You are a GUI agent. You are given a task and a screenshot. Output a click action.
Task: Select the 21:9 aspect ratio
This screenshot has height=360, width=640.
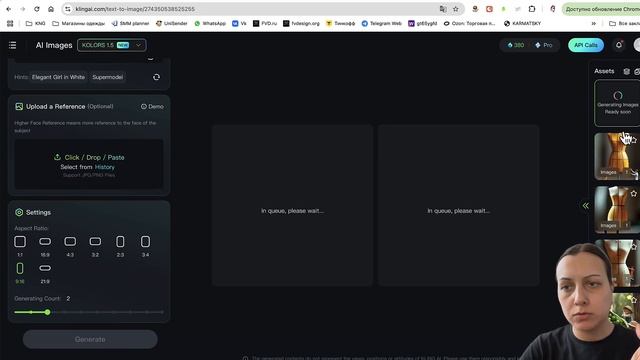45,273
